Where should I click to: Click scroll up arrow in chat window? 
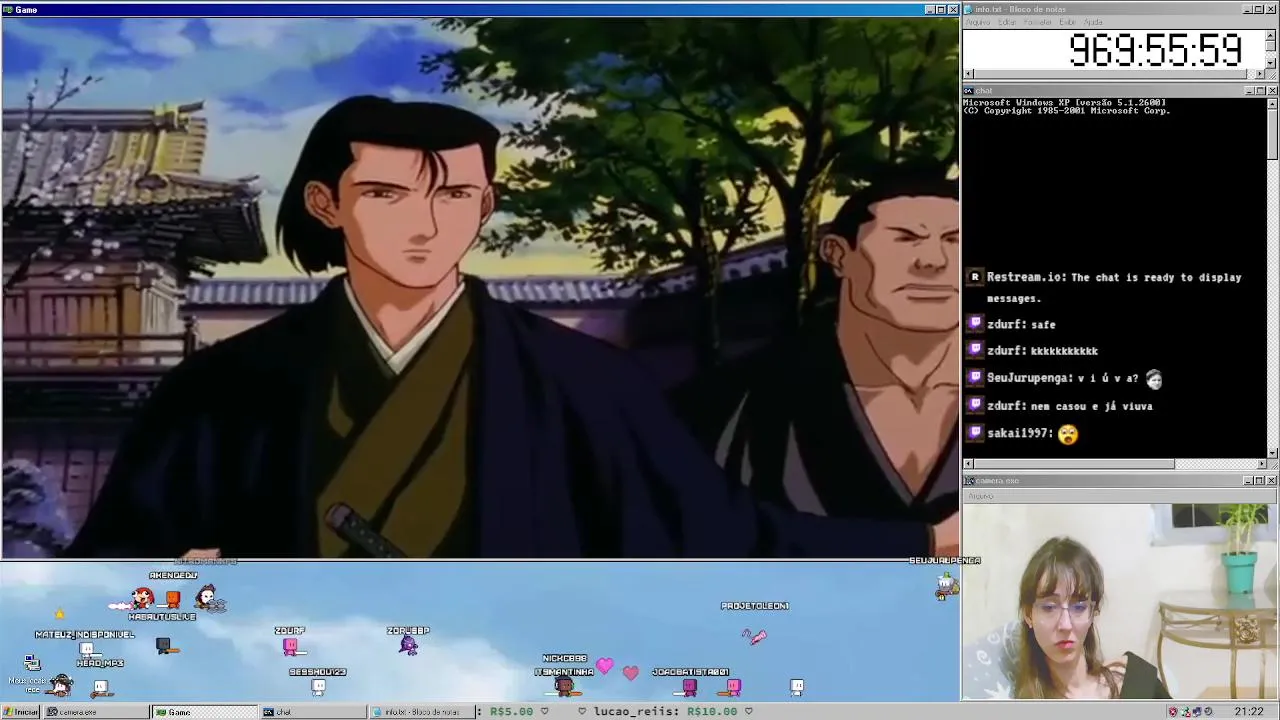[x=1271, y=102]
